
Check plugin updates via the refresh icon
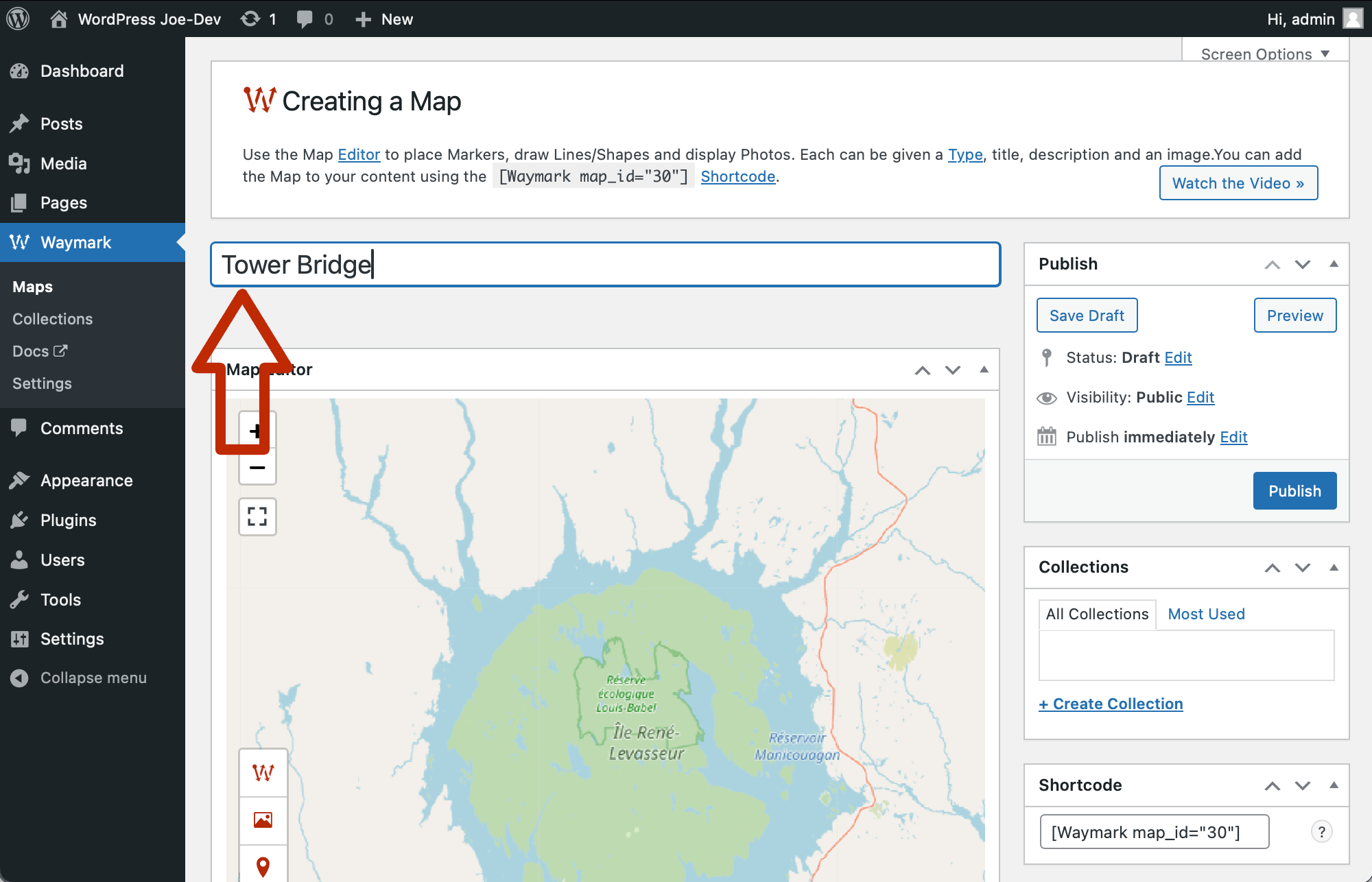click(x=249, y=19)
